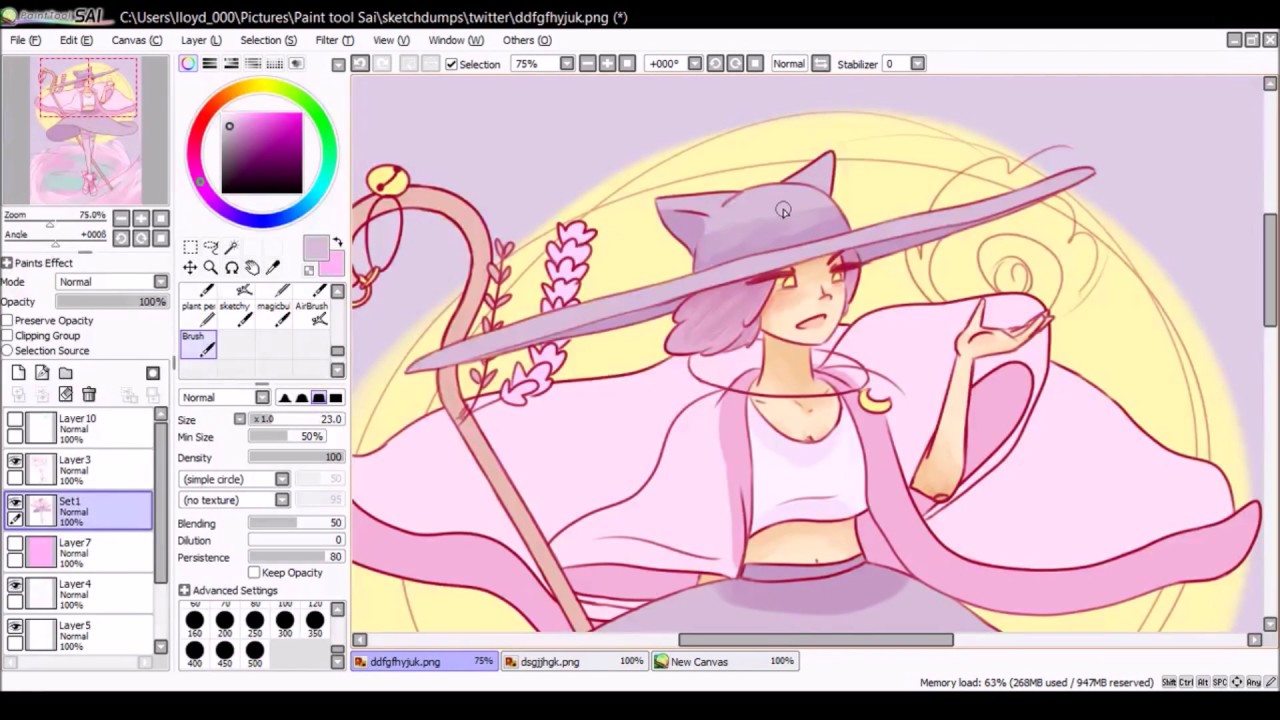Screen dimensions: 1280x720
Task: Open the Others menu
Action: (x=526, y=40)
